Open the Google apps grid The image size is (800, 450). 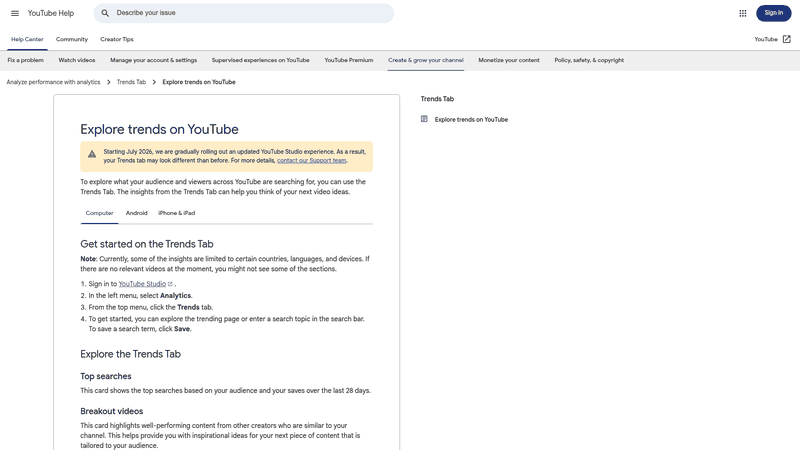(743, 13)
